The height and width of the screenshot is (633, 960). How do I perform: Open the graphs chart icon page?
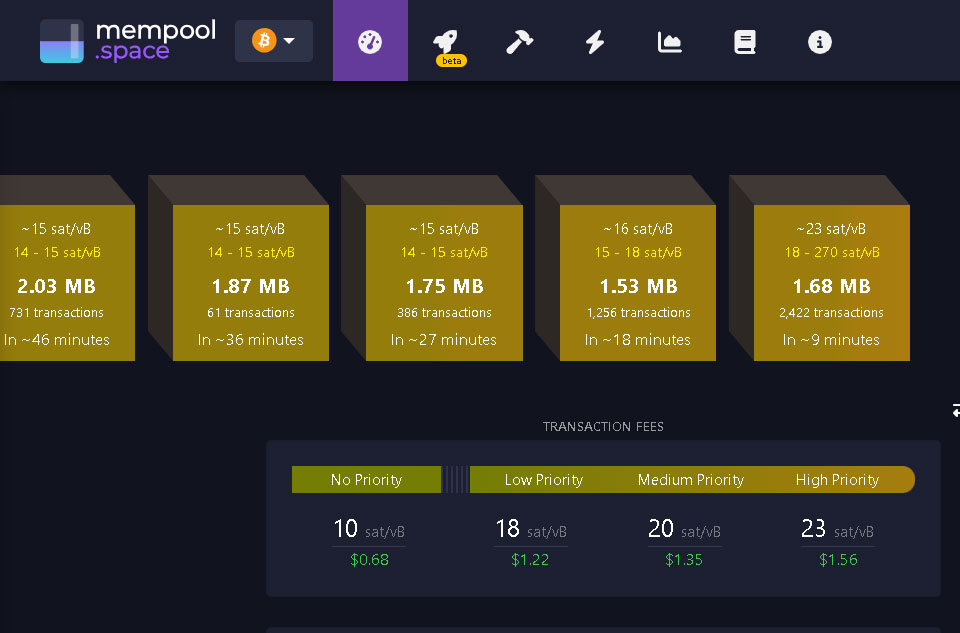coord(669,42)
